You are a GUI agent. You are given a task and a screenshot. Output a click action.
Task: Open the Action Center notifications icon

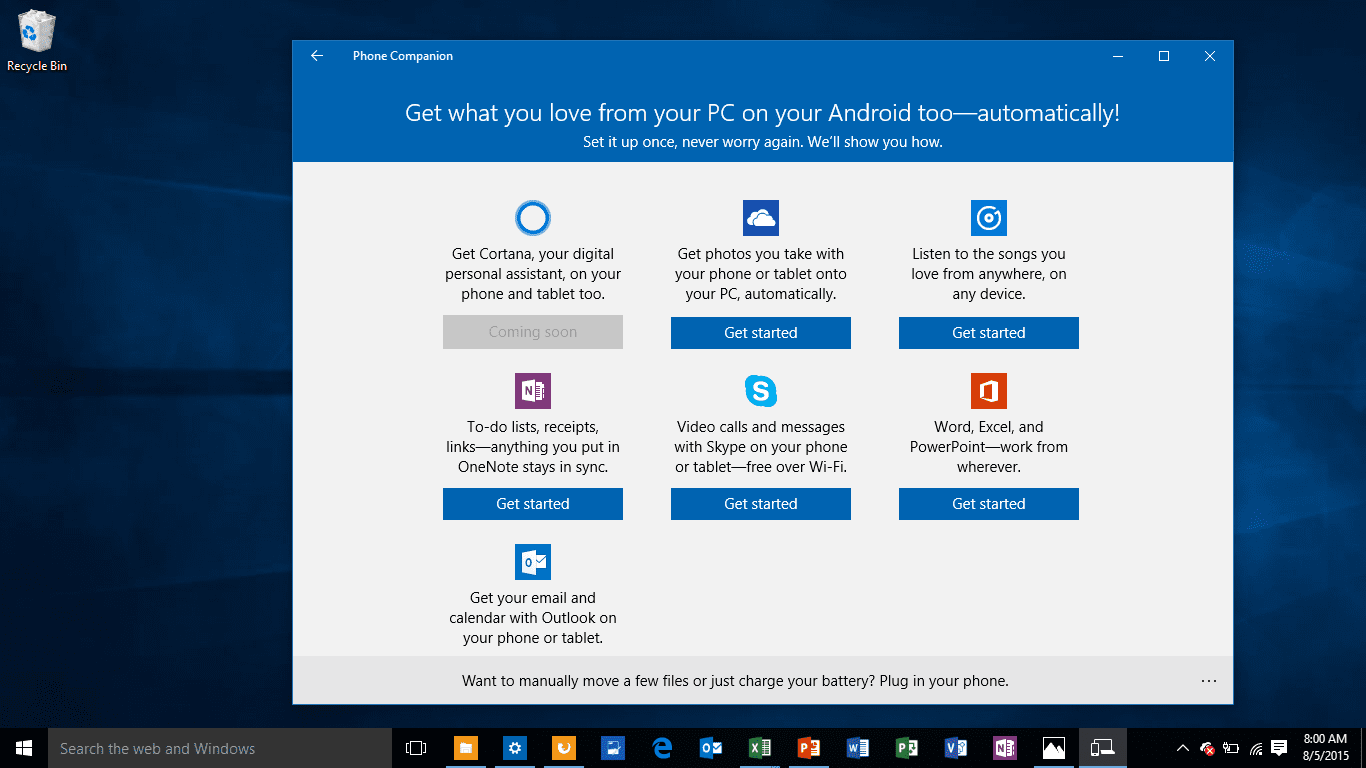pos(1279,748)
